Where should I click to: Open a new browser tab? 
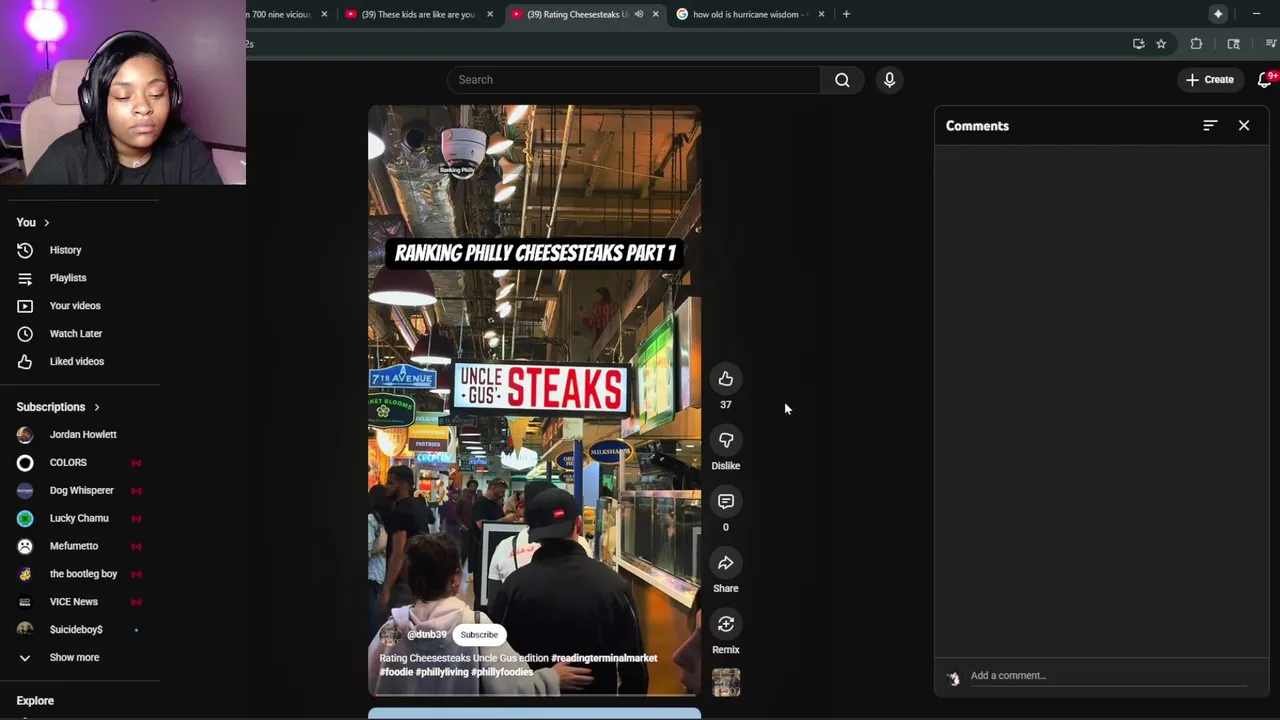coord(846,14)
